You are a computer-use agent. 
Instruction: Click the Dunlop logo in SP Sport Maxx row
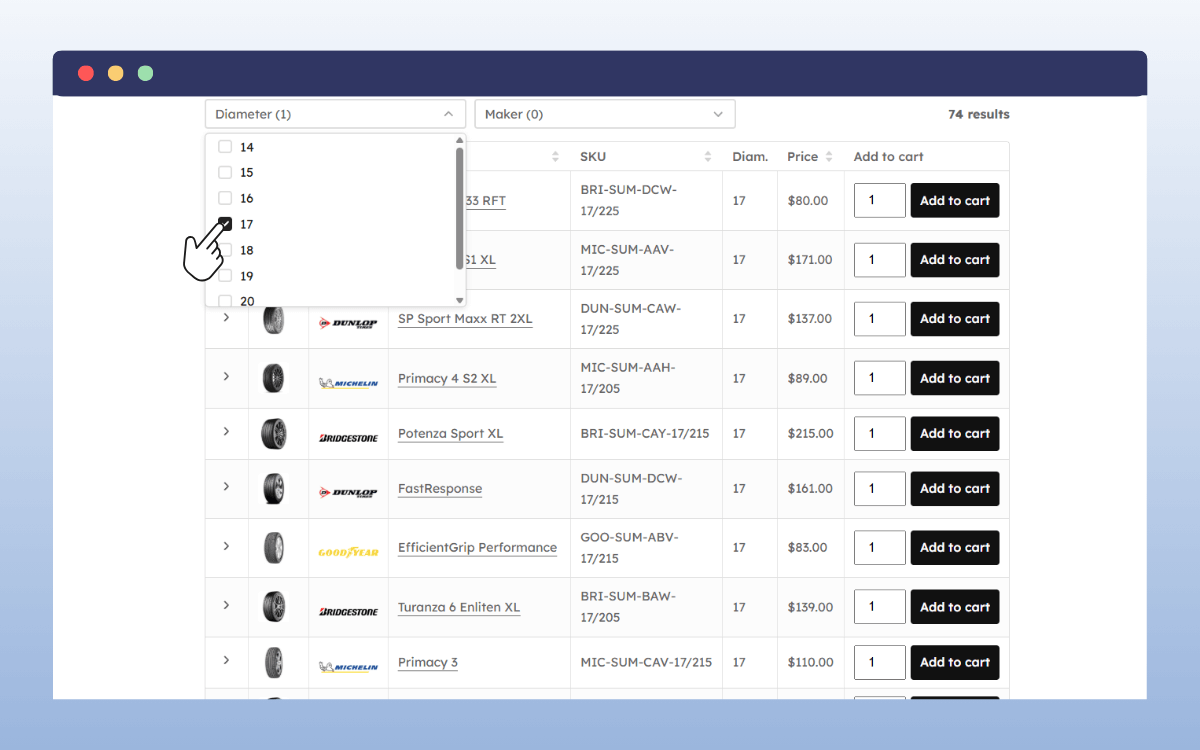[x=348, y=322]
